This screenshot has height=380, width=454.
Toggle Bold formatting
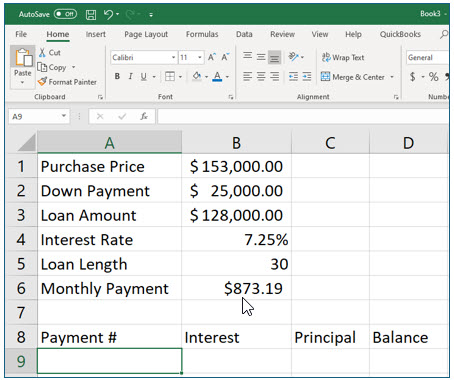point(117,77)
